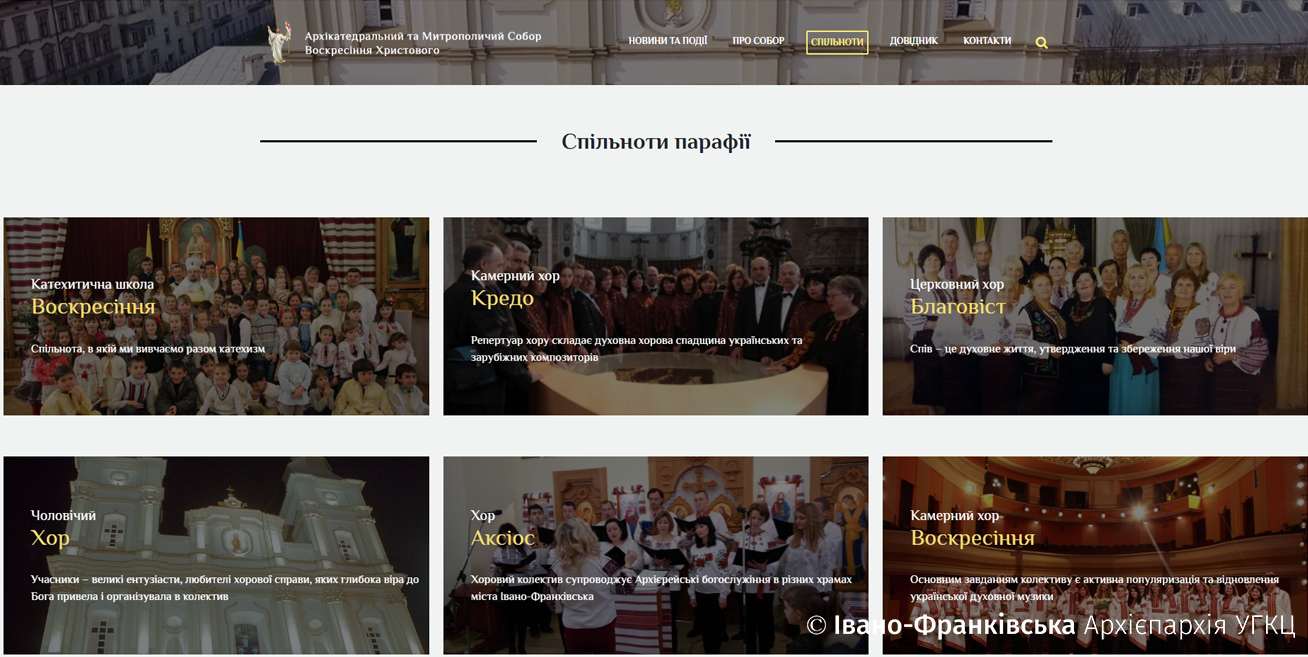Click the cathedral logo statue icon
Image resolution: width=1308 pixels, height=657 pixels.
[x=279, y=43]
